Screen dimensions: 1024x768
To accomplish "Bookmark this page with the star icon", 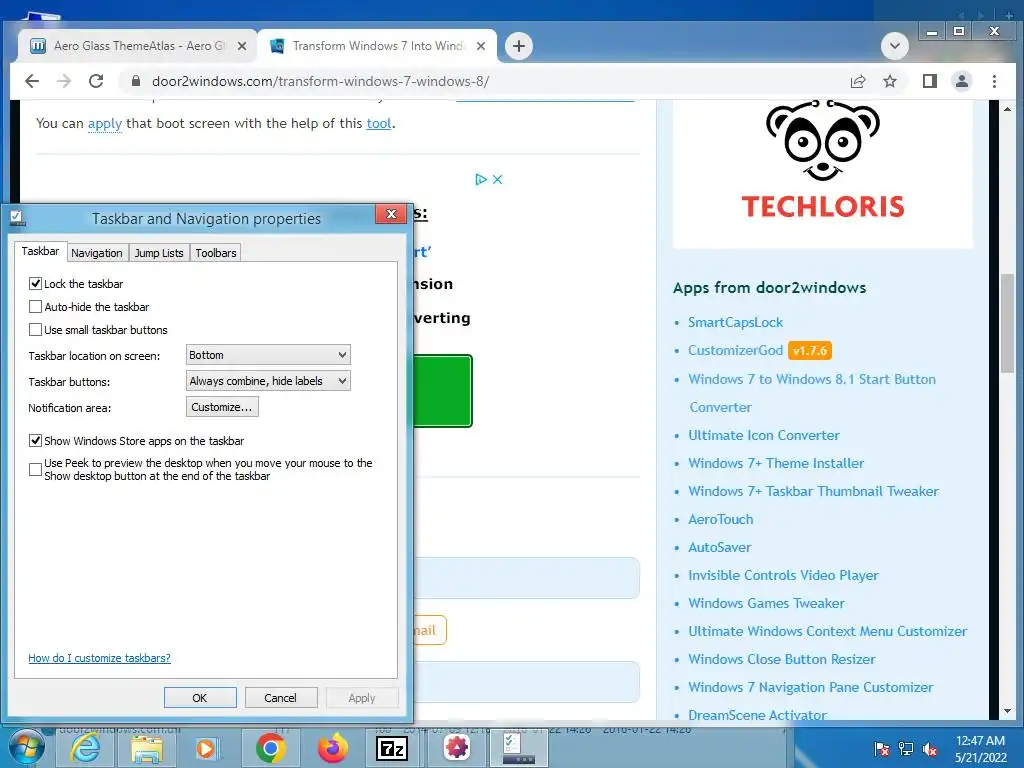I will coord(890,81).
